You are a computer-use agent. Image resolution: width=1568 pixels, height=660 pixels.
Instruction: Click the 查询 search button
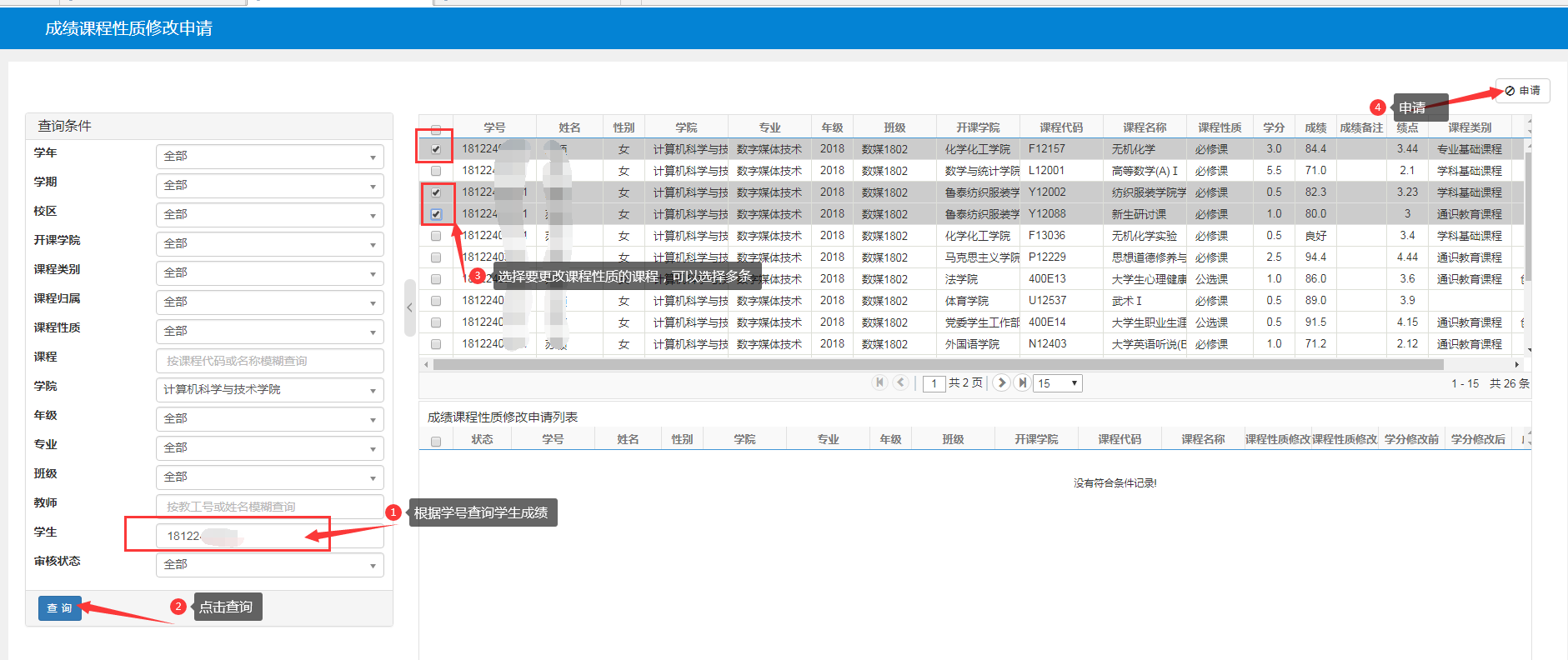tap(59, 608)
